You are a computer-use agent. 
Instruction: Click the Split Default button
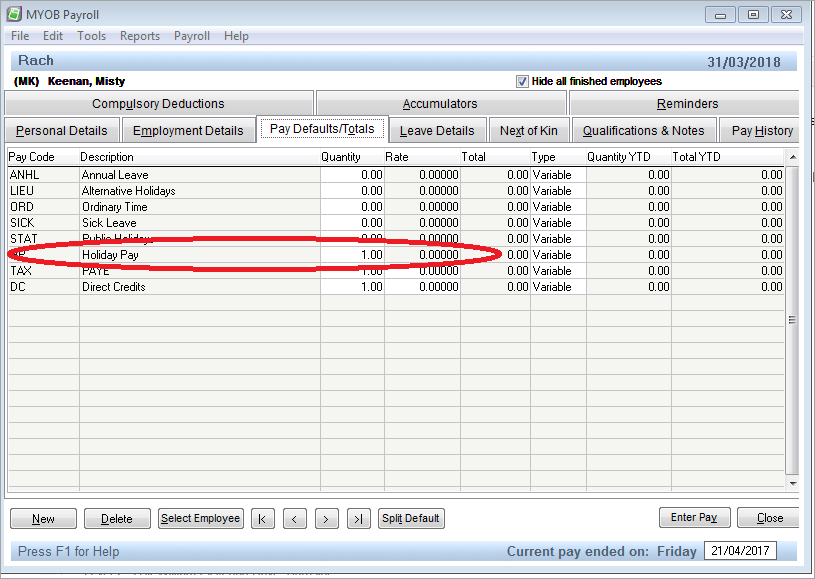coord(411,518)
